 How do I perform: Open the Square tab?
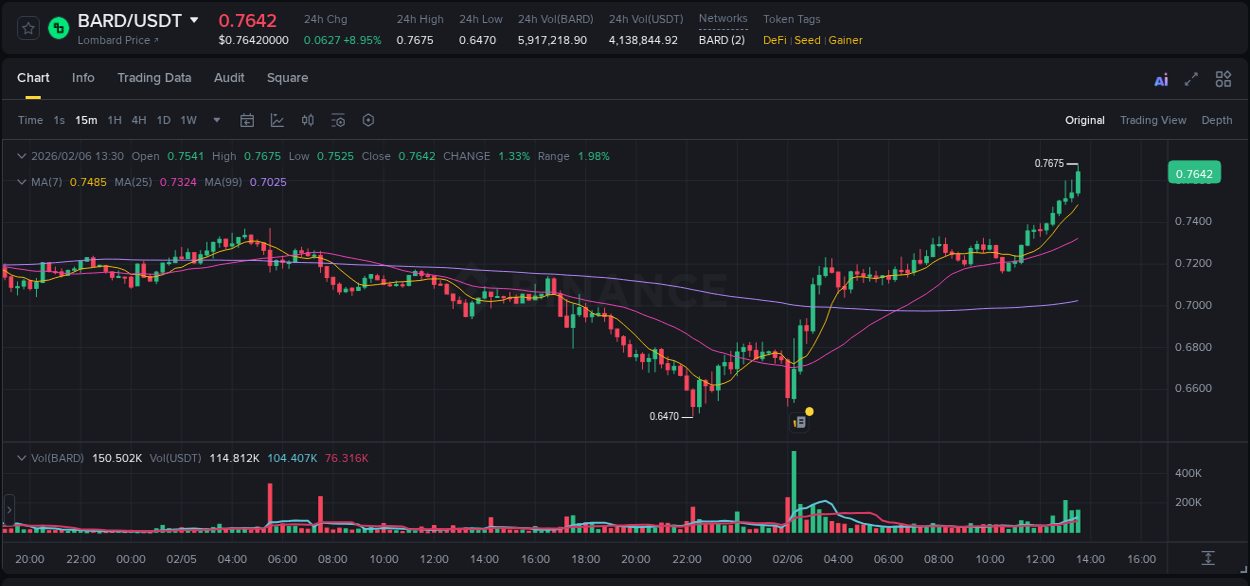click(287, 78)
